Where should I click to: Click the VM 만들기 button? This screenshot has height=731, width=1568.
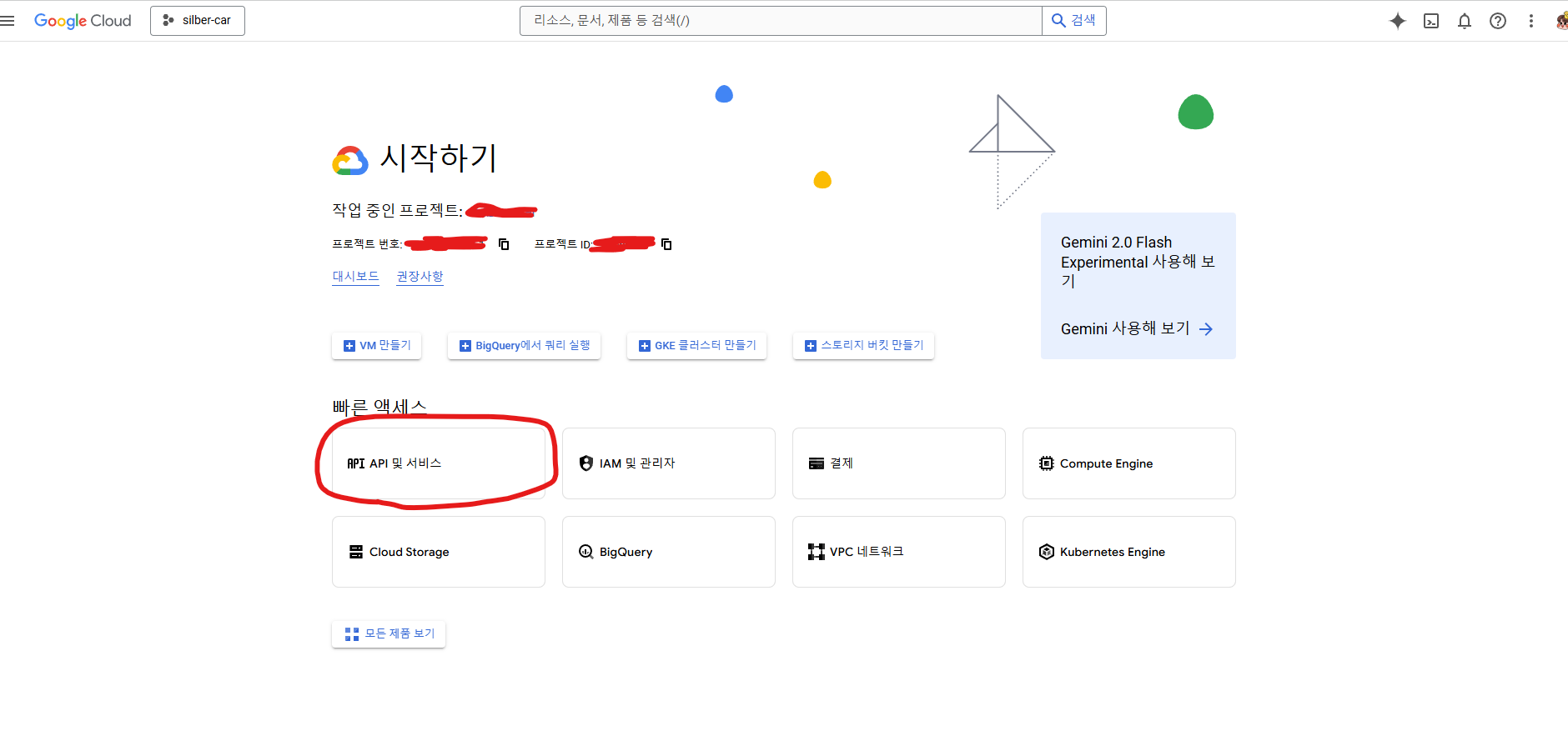point(377,345)
